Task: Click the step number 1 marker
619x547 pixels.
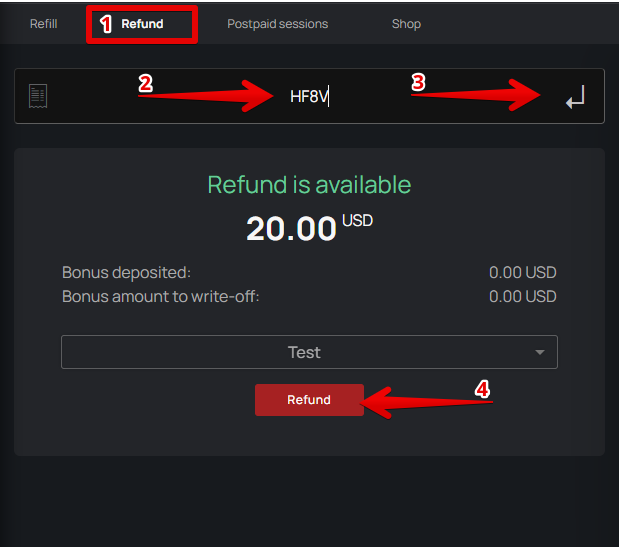Action: (x=105, y=24)
